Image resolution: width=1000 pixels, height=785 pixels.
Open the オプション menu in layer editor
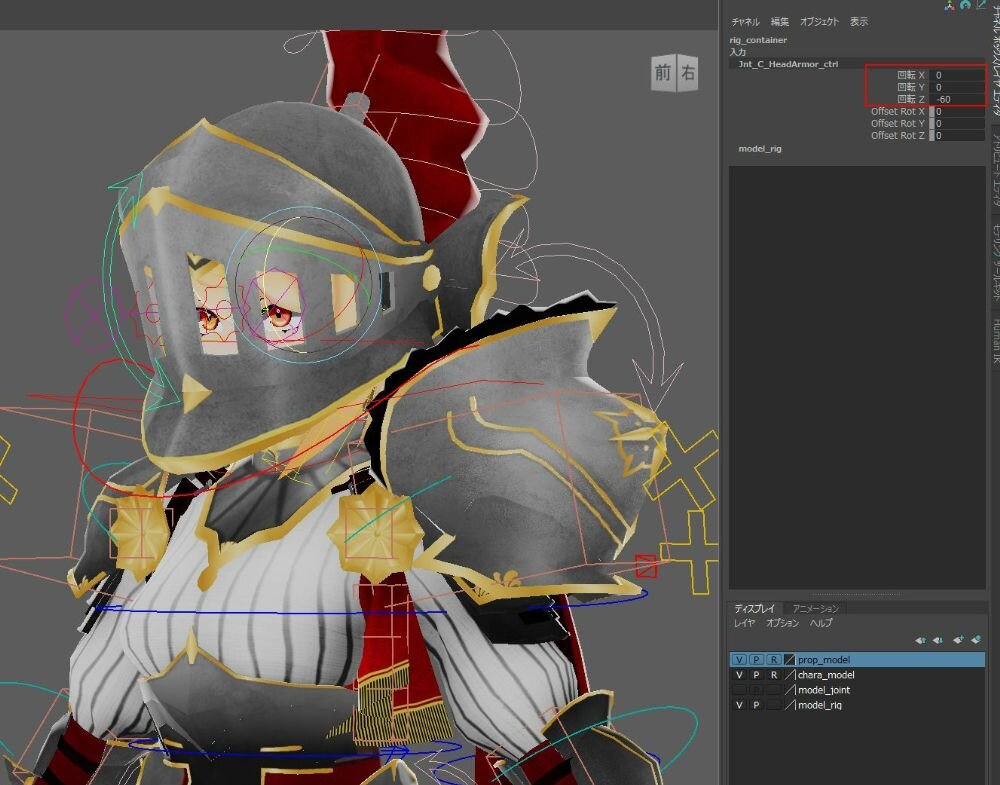pos(782,623)
